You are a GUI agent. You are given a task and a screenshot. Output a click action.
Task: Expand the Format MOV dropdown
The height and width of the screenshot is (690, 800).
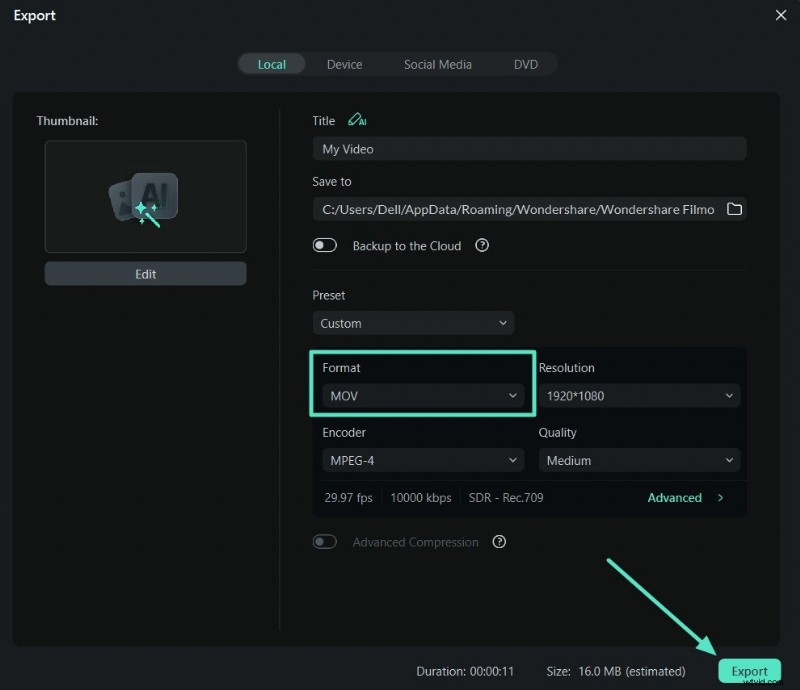[423, 396]
